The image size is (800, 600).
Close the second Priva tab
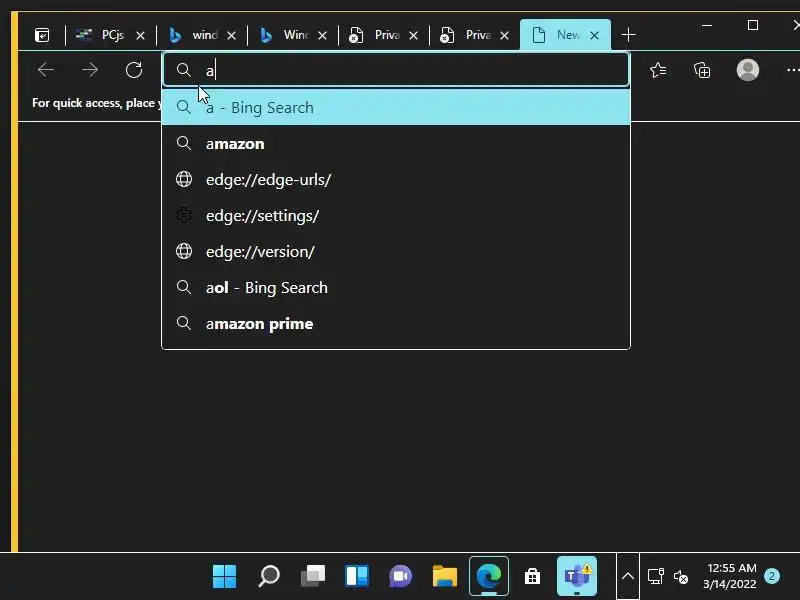point(504,35)
